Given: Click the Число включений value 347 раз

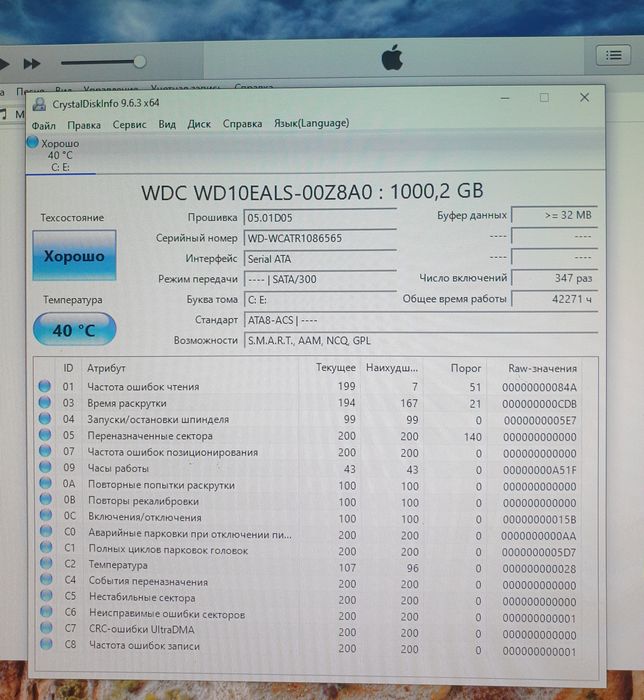Looking at the screenshot, I should coord(554,278).
